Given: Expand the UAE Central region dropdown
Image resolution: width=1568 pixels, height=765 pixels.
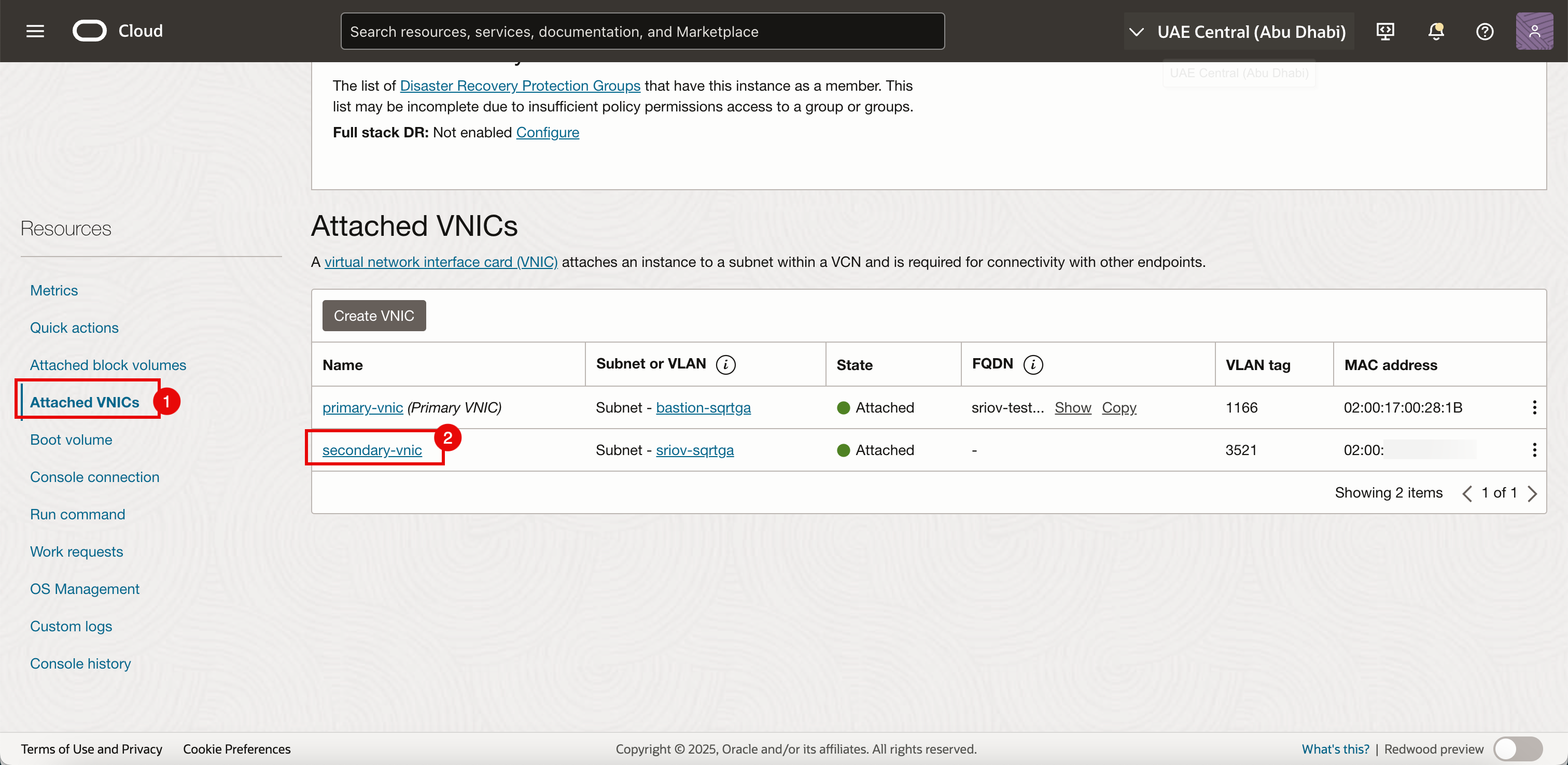Looking at the screenshot, I should coord(1238,32).
